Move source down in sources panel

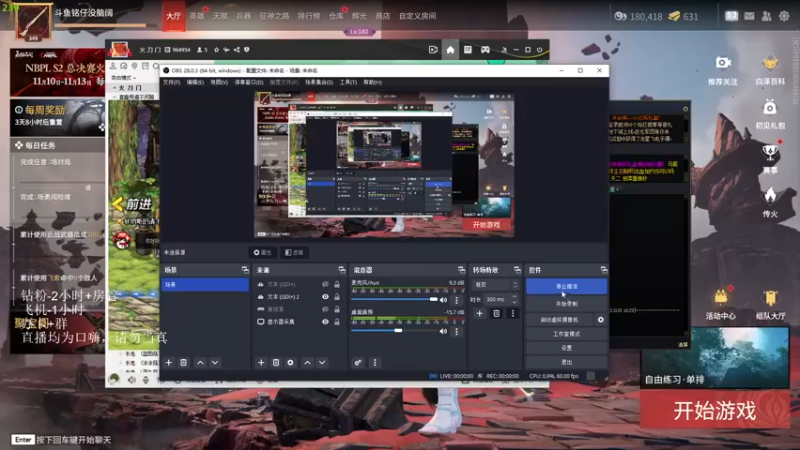[322, 362]
